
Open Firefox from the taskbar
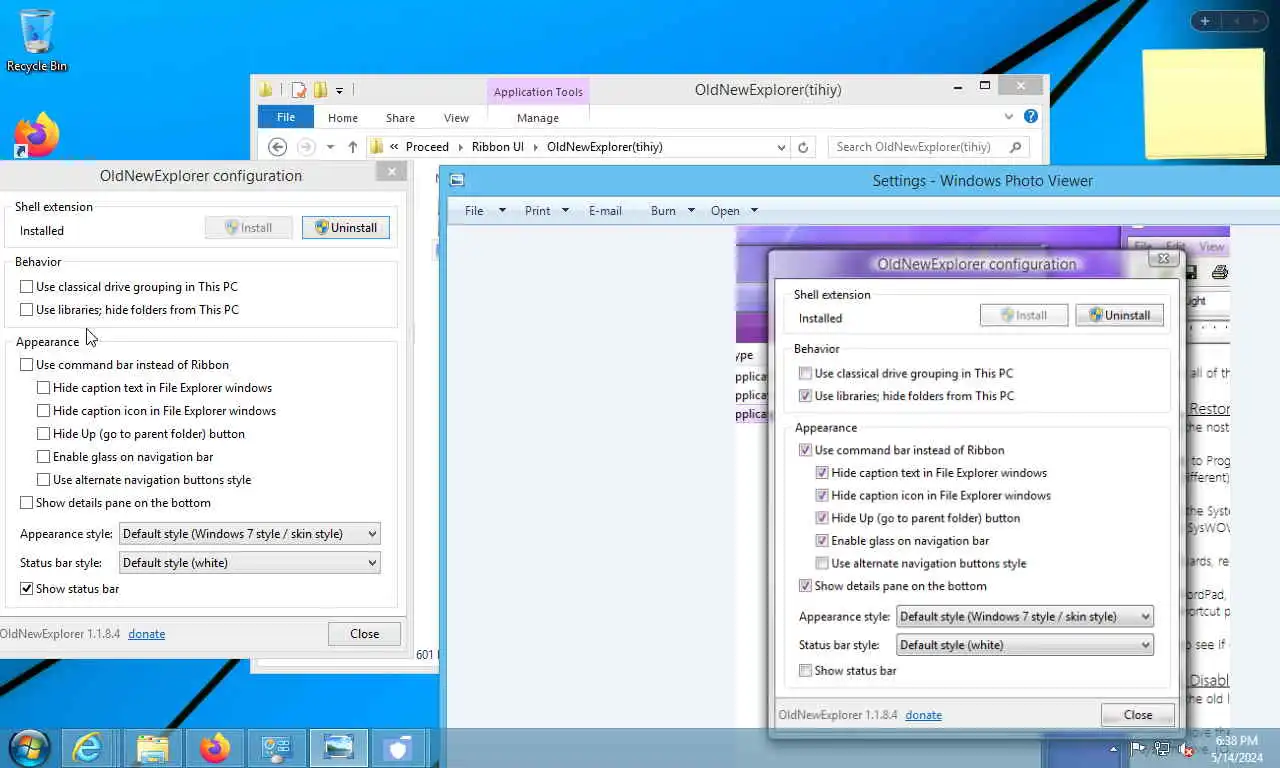(214, 748)
